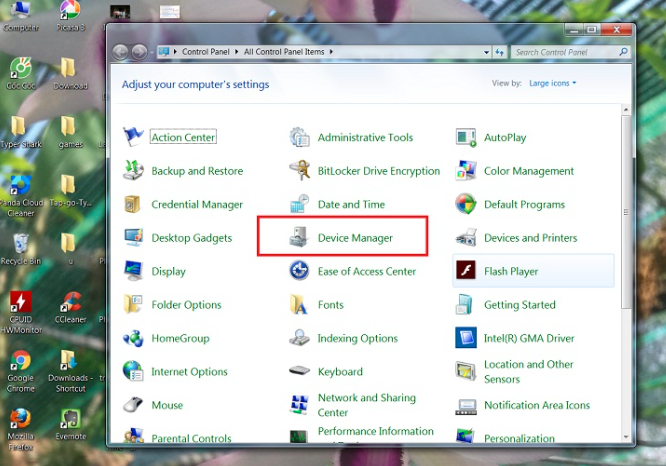Expand arrow after All Control Panel Items
The image size is (666, 466).
coord(331,52)
